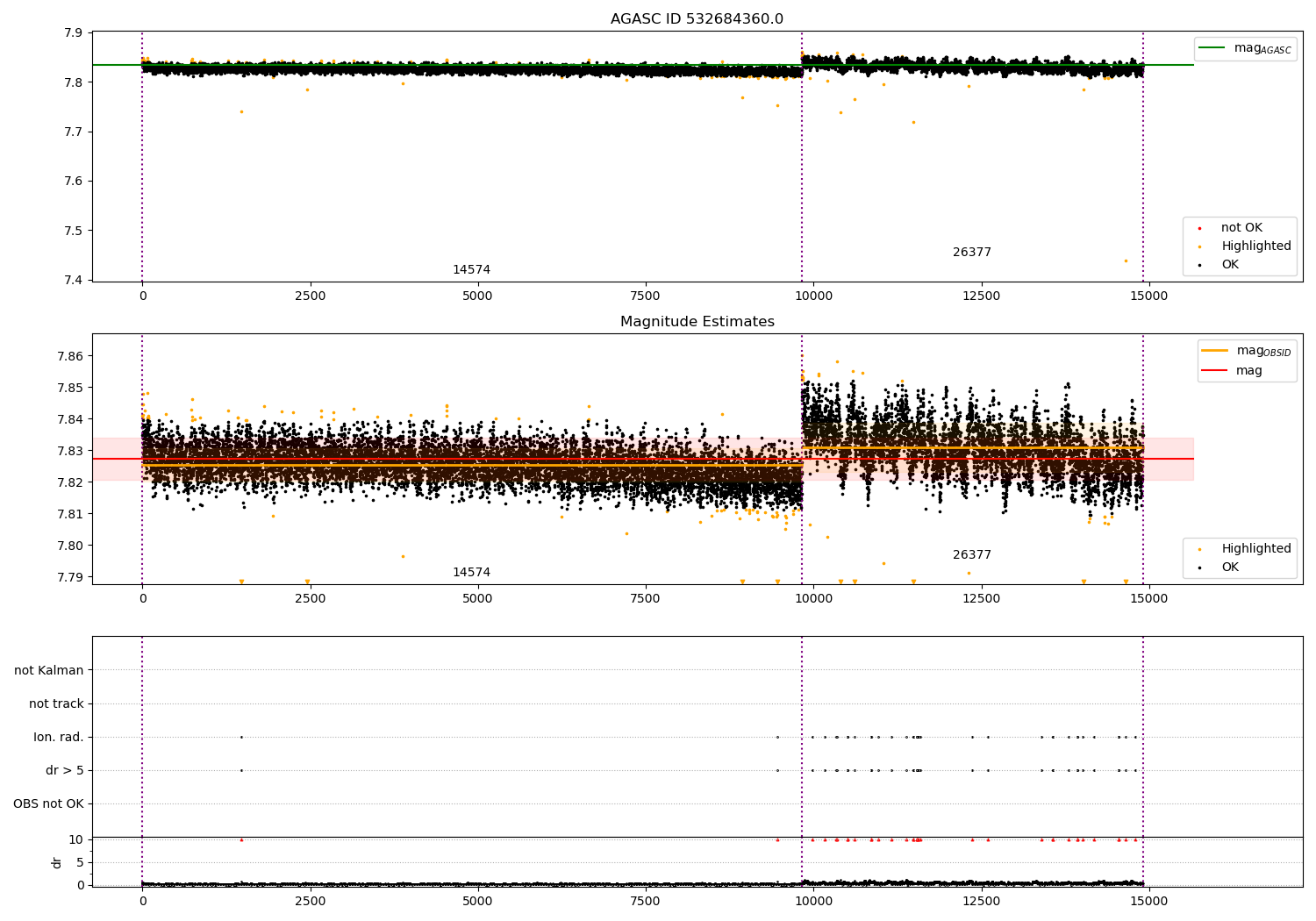1316x921 pixels.
Task: Click y-axis tick '7.79' on middle plot
Action: (70, 577)
